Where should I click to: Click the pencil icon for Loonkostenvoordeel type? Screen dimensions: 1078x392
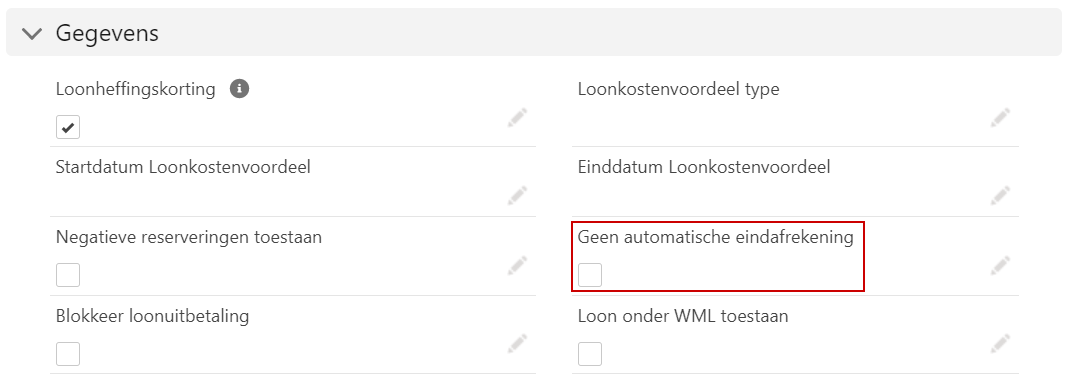(1000, 118)
